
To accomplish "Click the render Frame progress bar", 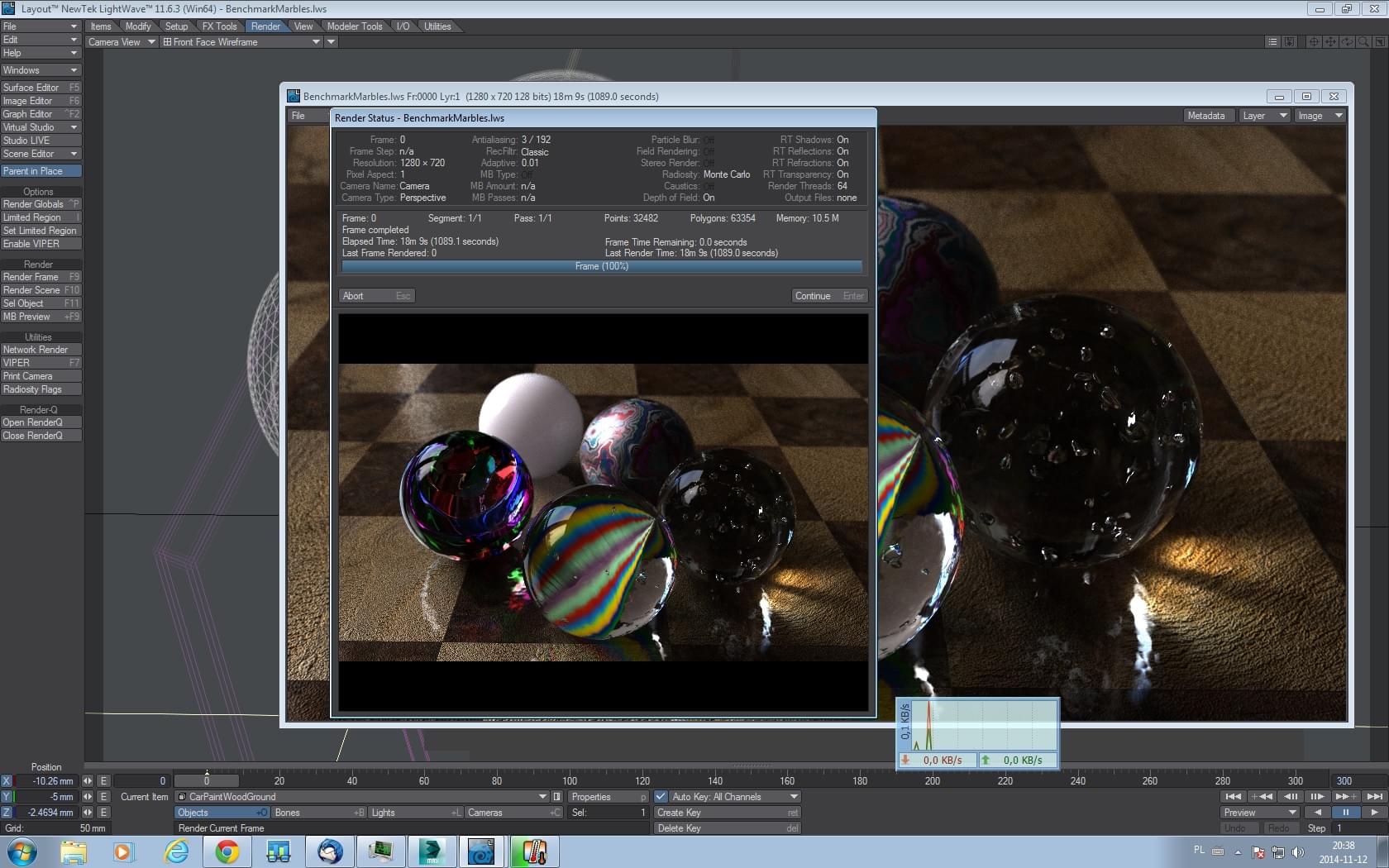I will [x=602, y=266].
